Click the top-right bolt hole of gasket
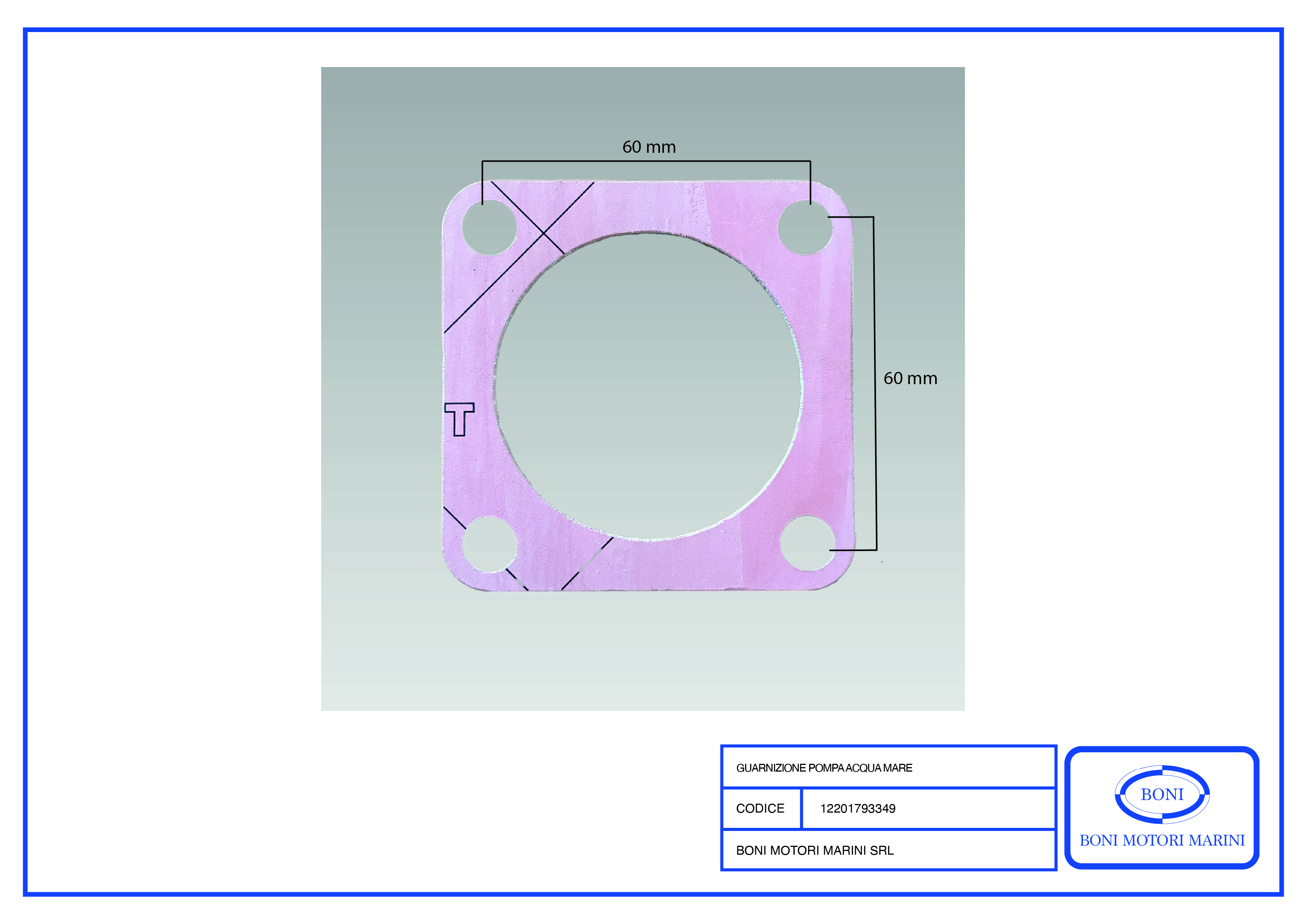The height and width of the screenshot is (924, 1307). (x=805, y=228)
